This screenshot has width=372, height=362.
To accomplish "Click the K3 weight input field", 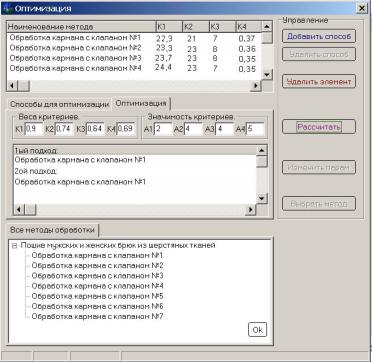I will (95, 129).
